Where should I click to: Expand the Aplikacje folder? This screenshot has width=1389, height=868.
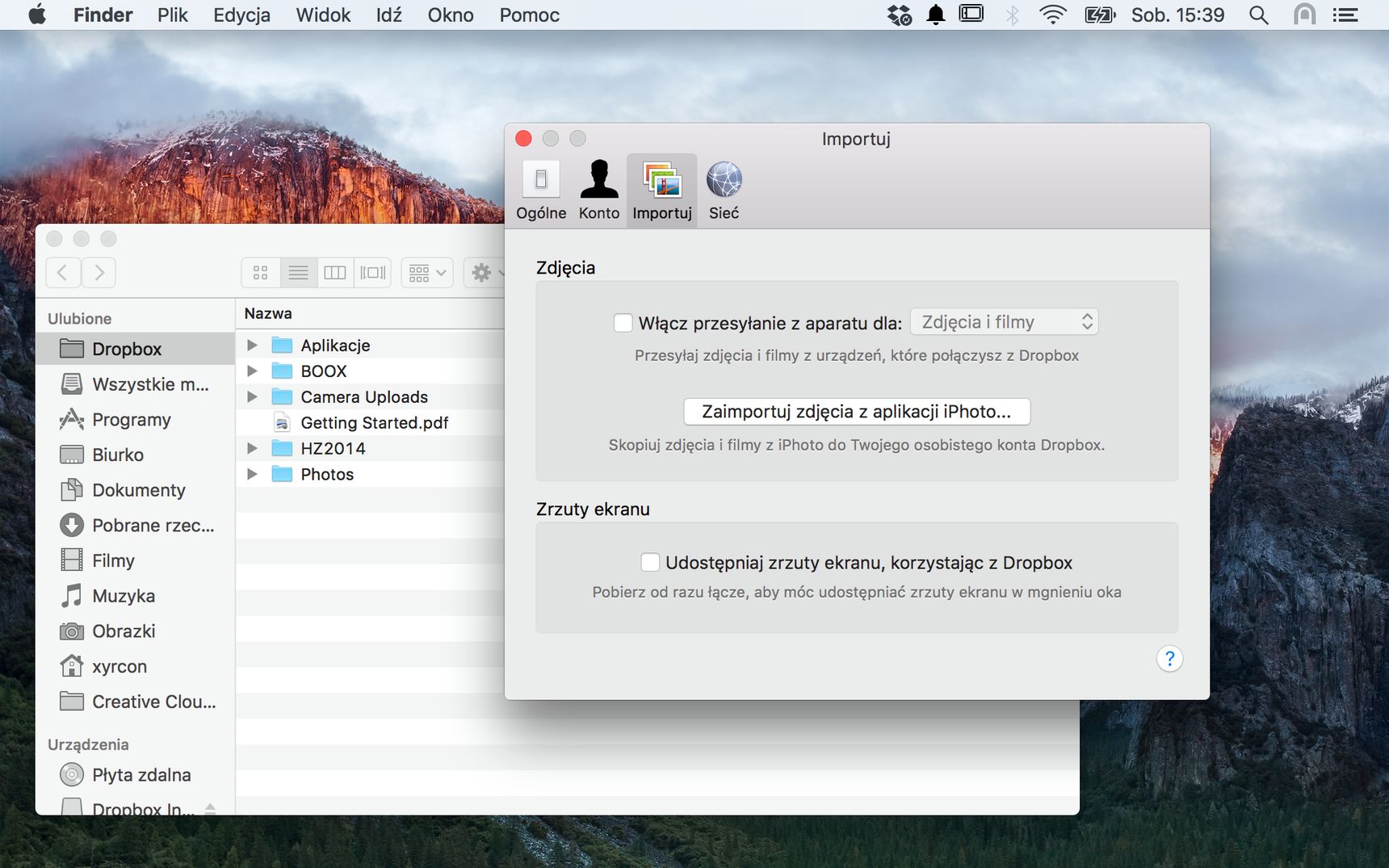252,346
